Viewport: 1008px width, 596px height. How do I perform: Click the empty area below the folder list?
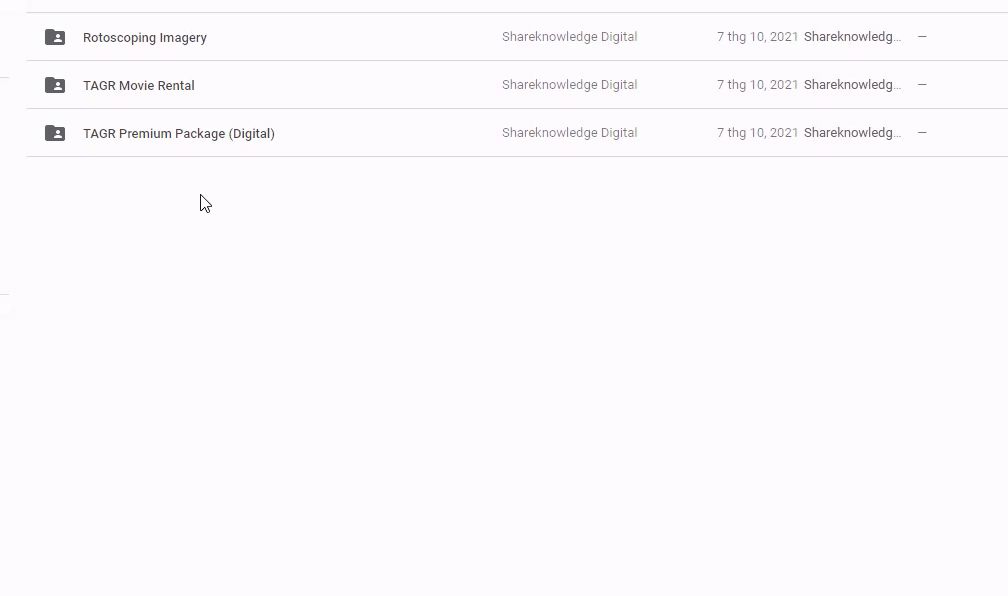tap(500, 380)
